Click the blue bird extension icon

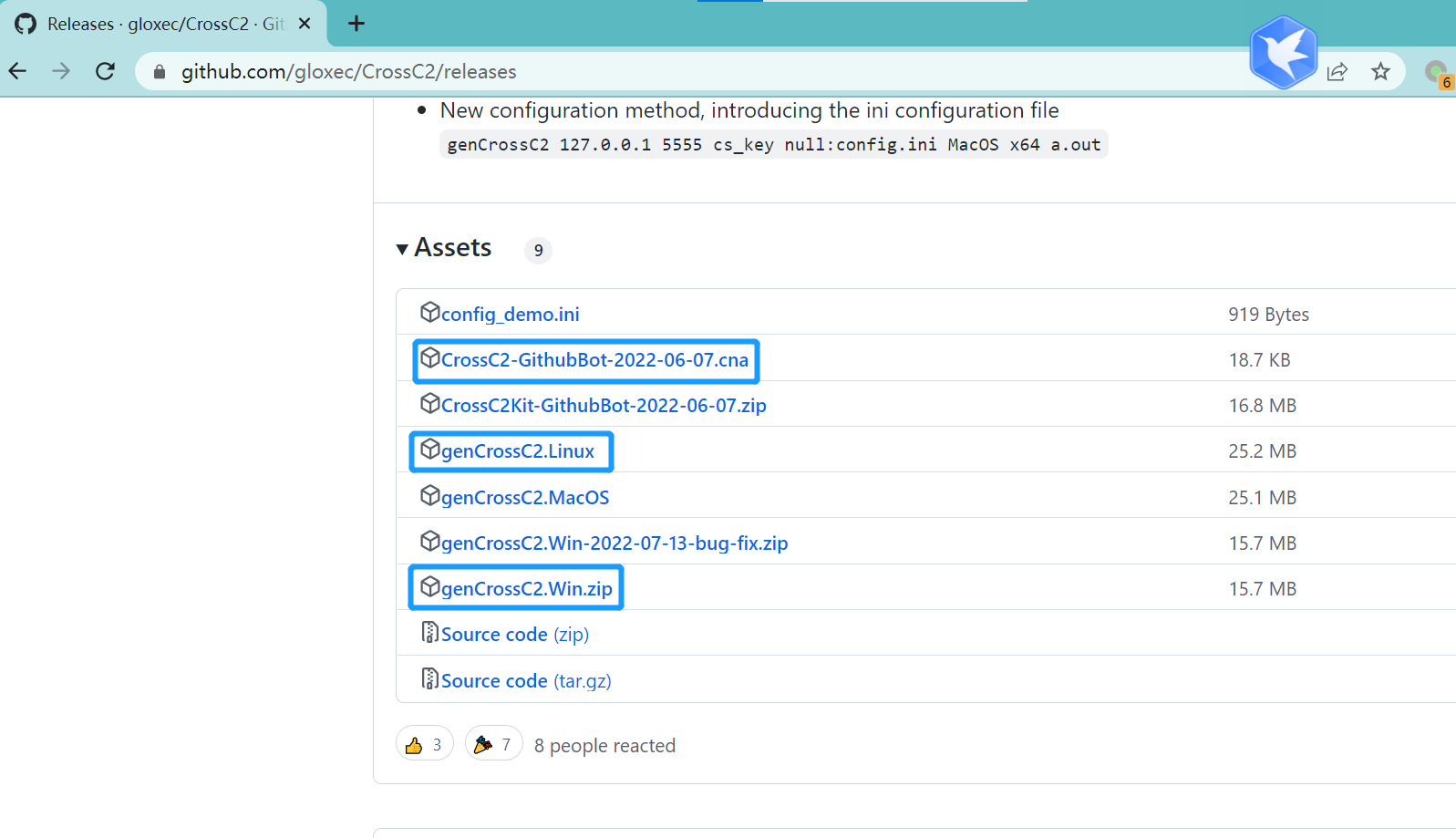[x=1284, y=53]
